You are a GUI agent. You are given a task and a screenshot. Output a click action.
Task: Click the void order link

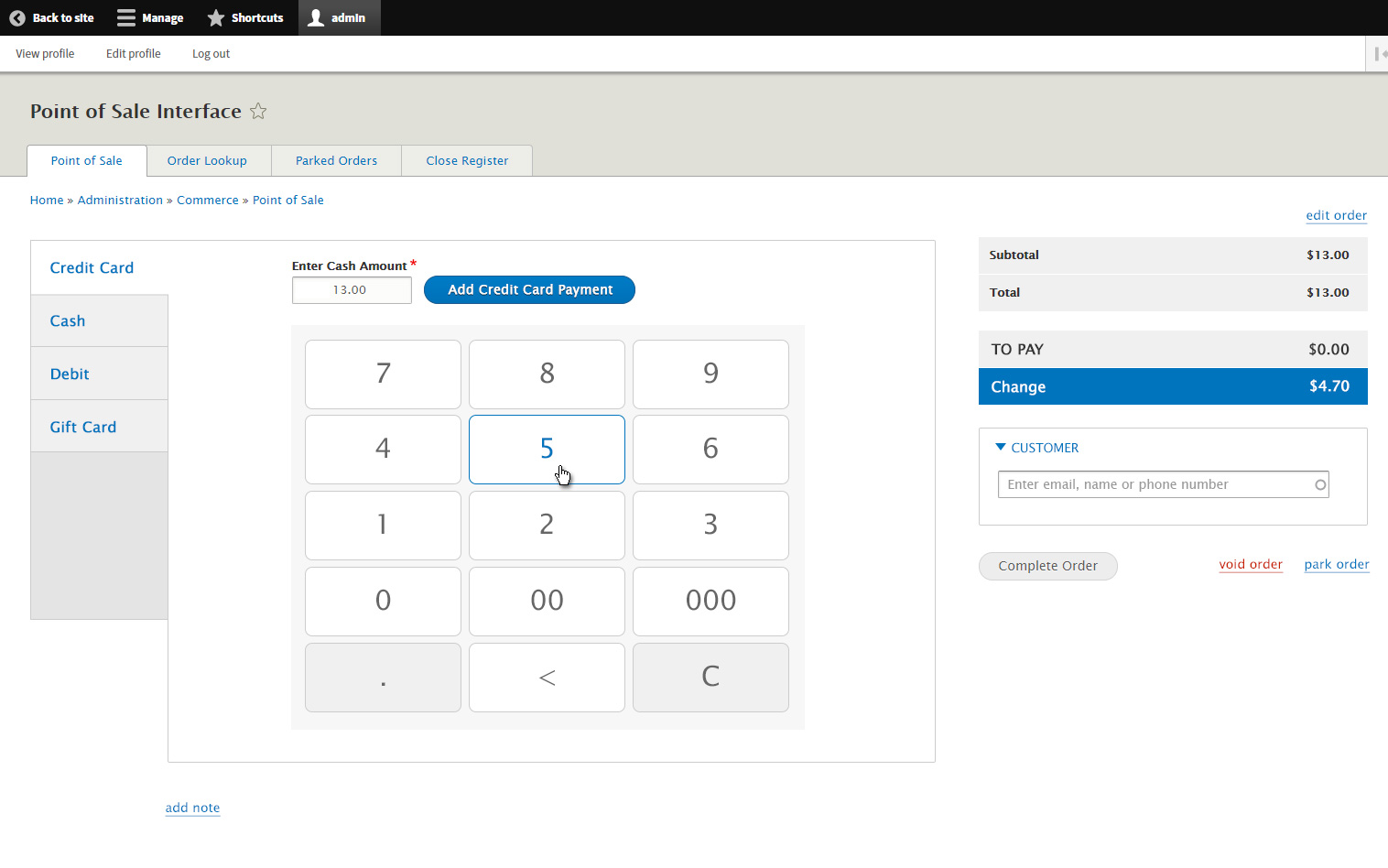coord(1251,564)
